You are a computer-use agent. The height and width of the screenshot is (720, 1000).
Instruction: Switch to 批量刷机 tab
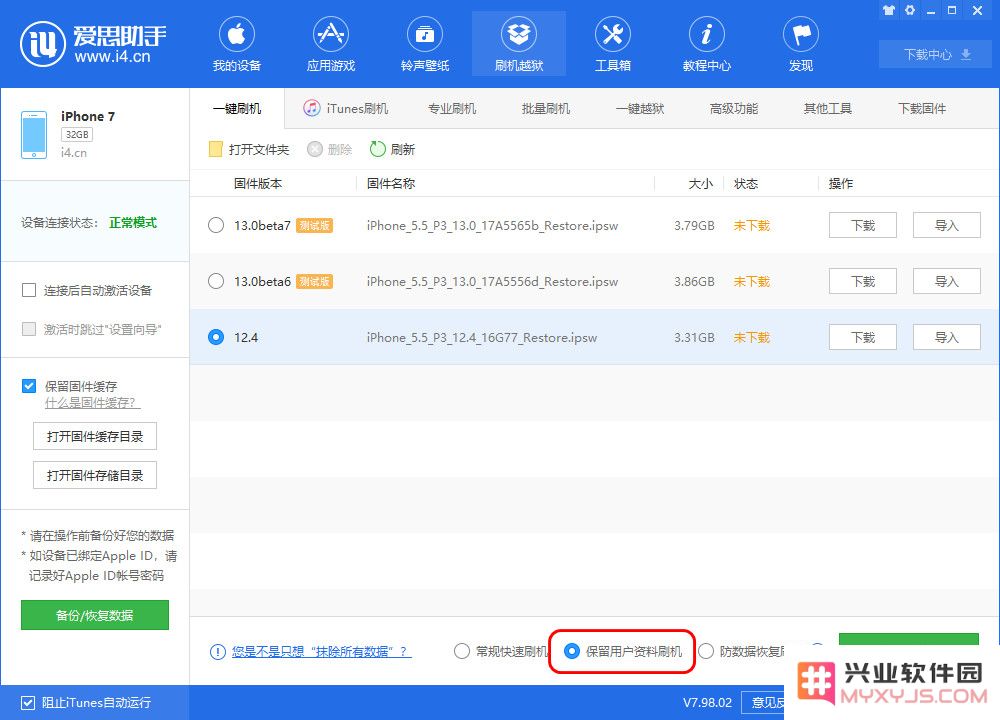(x=546, y=108)
